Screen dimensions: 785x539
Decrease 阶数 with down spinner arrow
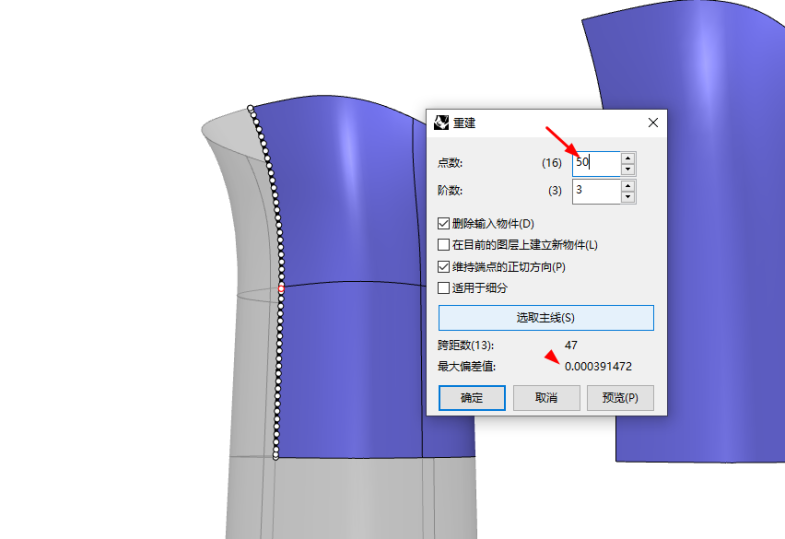point(628,197)
